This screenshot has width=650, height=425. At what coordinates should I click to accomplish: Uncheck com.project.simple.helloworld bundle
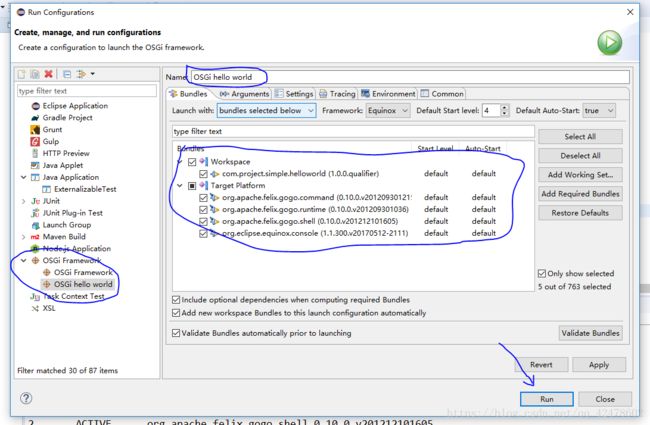(x=203, y=174)
